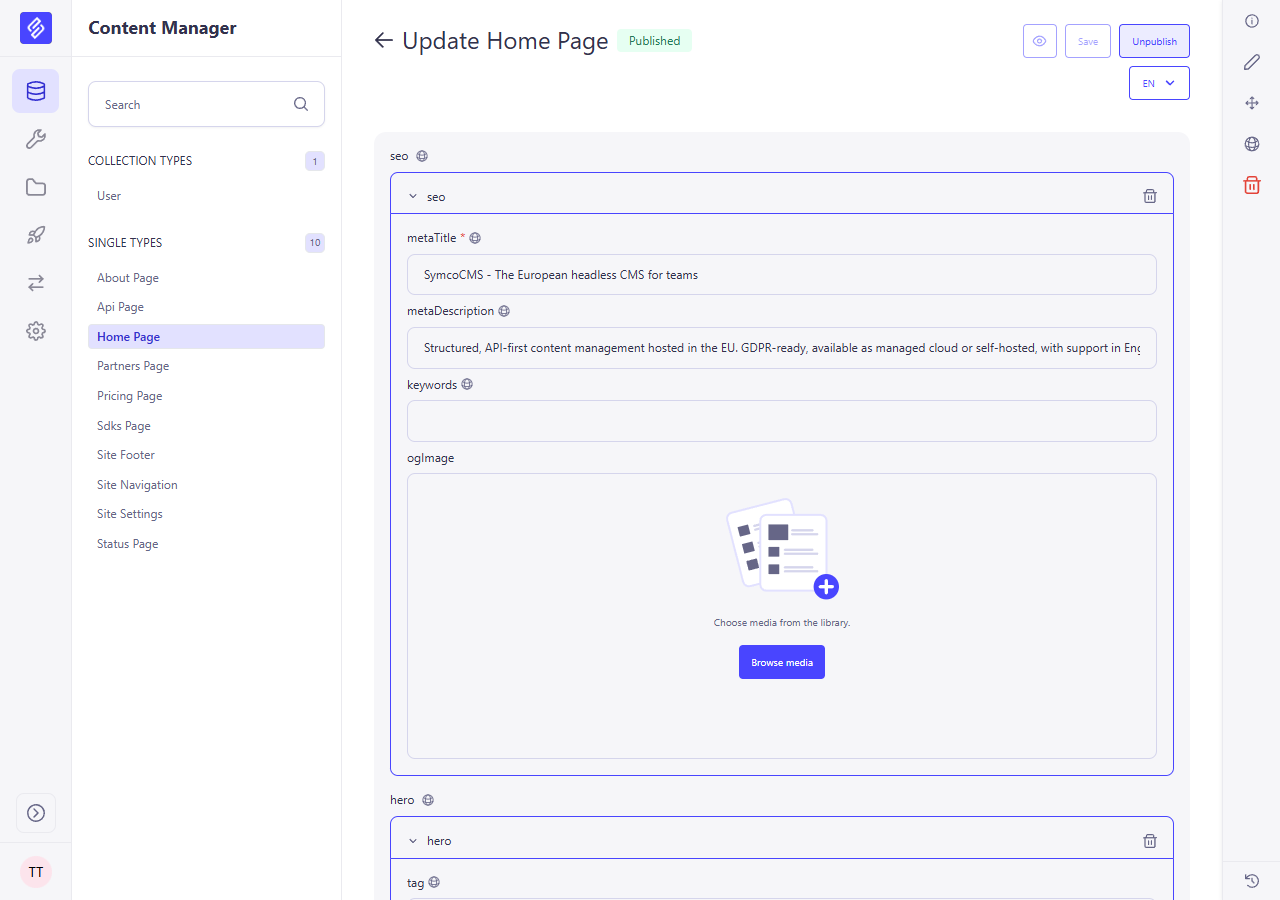Collapse the seo component section
1280x900 pixels.
(413, 197)
